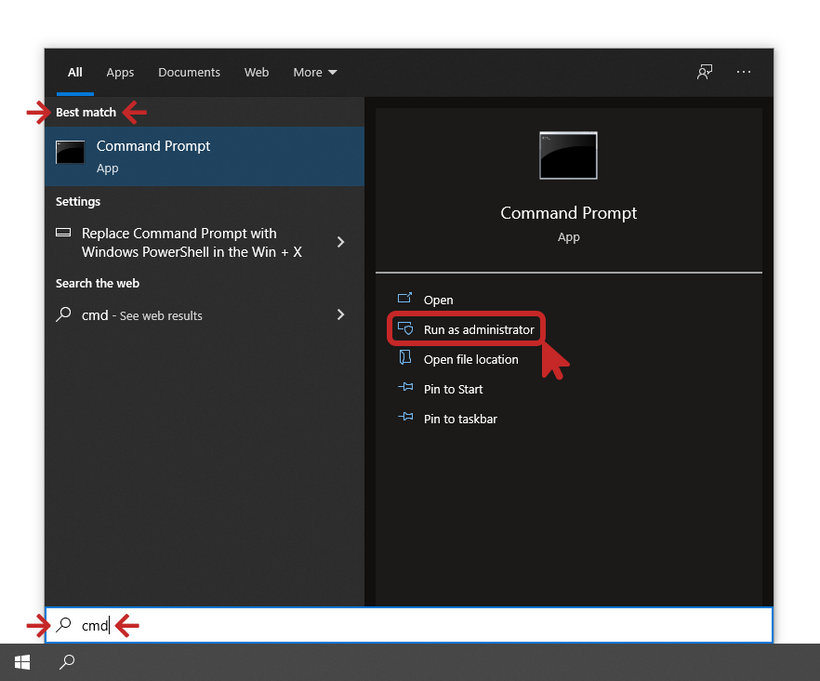Click the Windows Start button on taskbar
This screenshot has height=681, width=820.
pos(22,662)
